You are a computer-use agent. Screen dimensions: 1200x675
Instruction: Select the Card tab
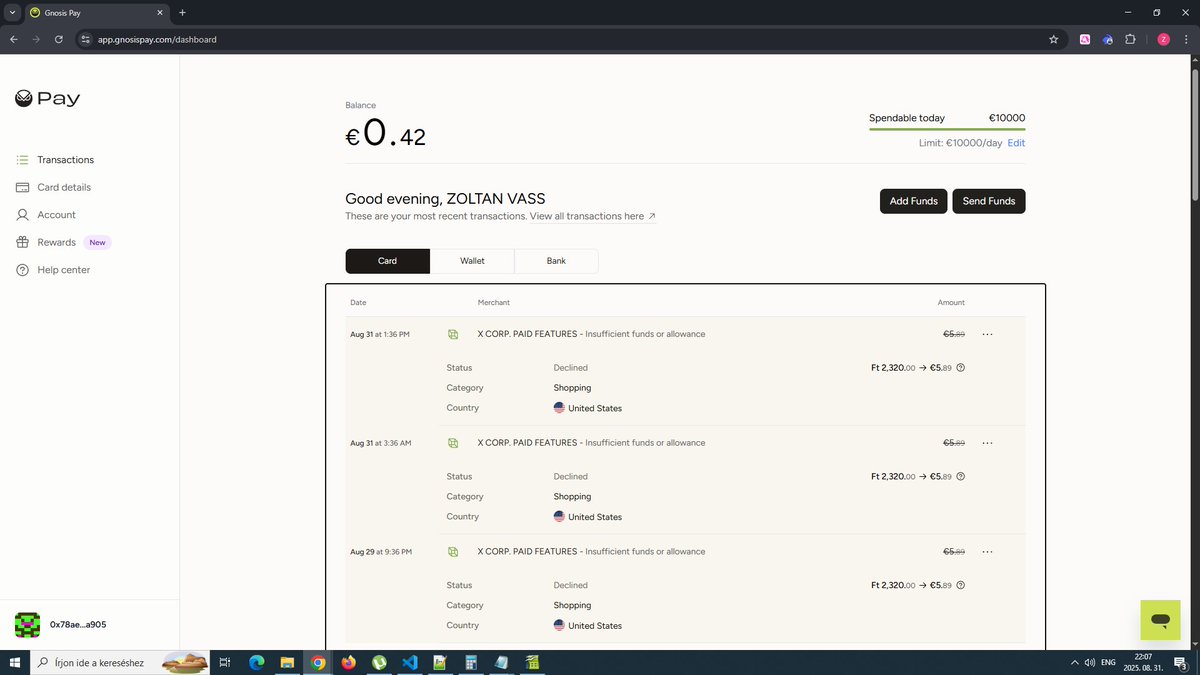pyautogui.click(x=388, y=261)
